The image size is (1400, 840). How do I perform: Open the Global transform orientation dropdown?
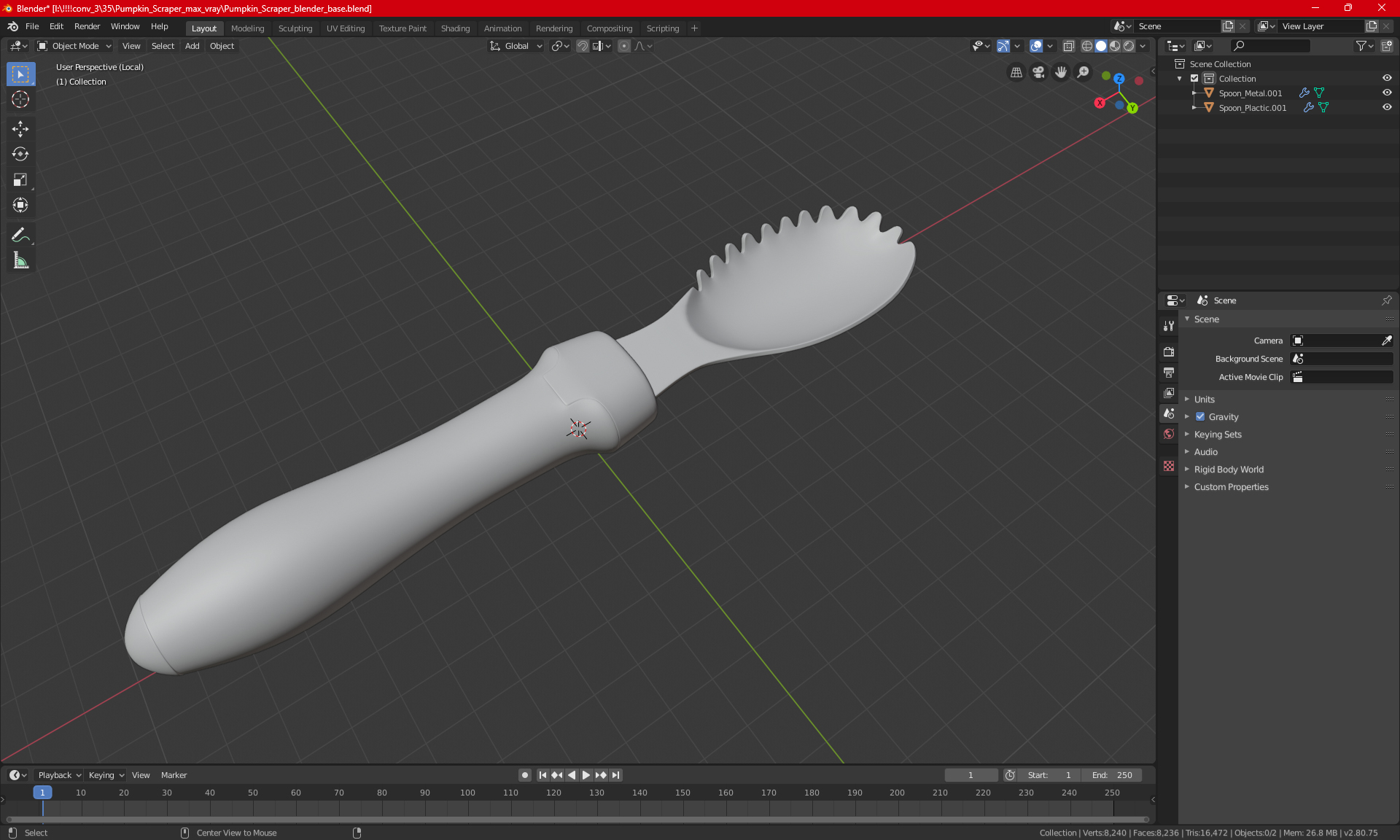516,46
